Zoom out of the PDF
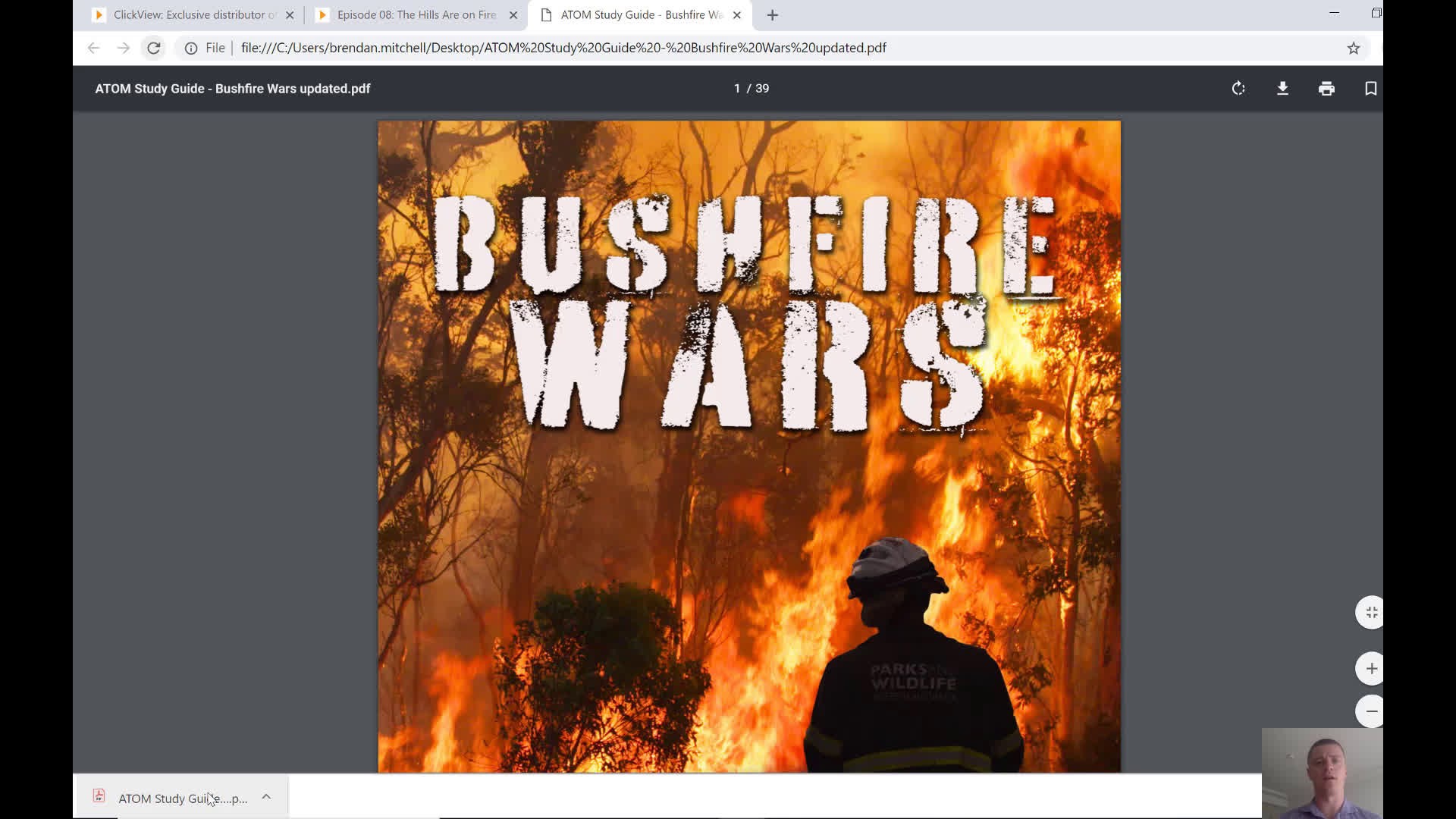 click(x=1370, y=711)
